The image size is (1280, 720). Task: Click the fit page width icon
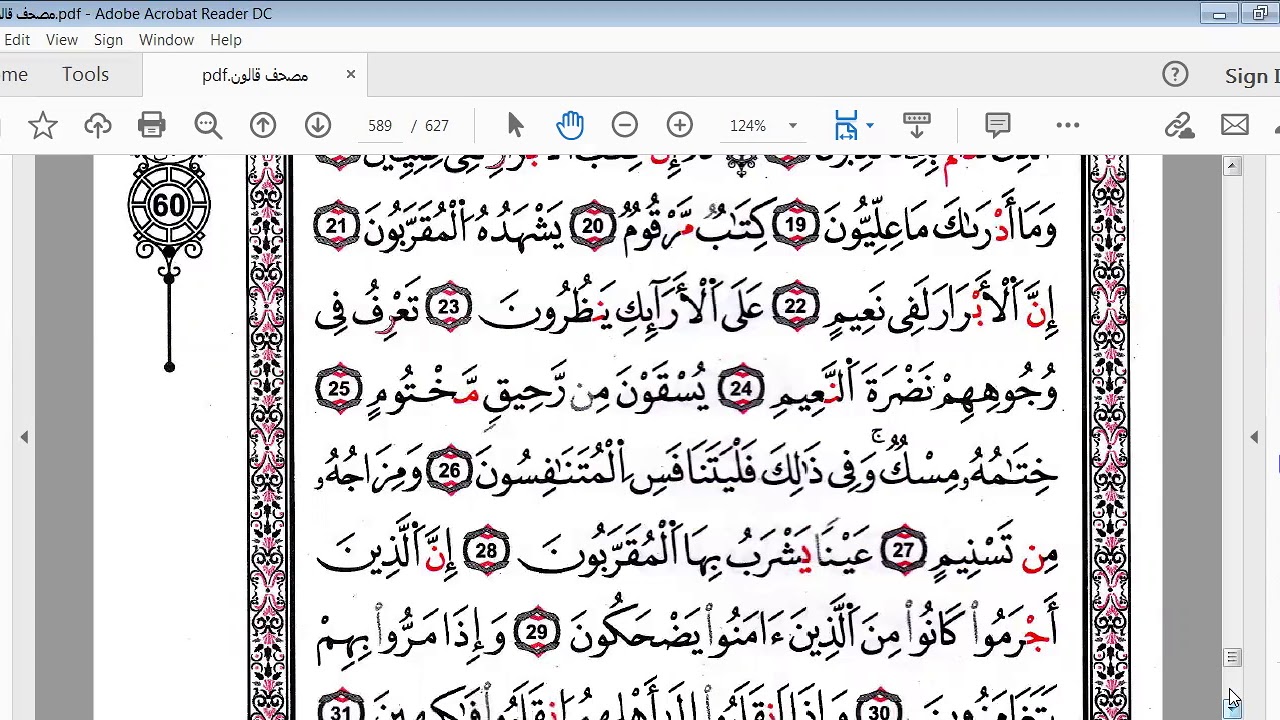pos(846,125)
